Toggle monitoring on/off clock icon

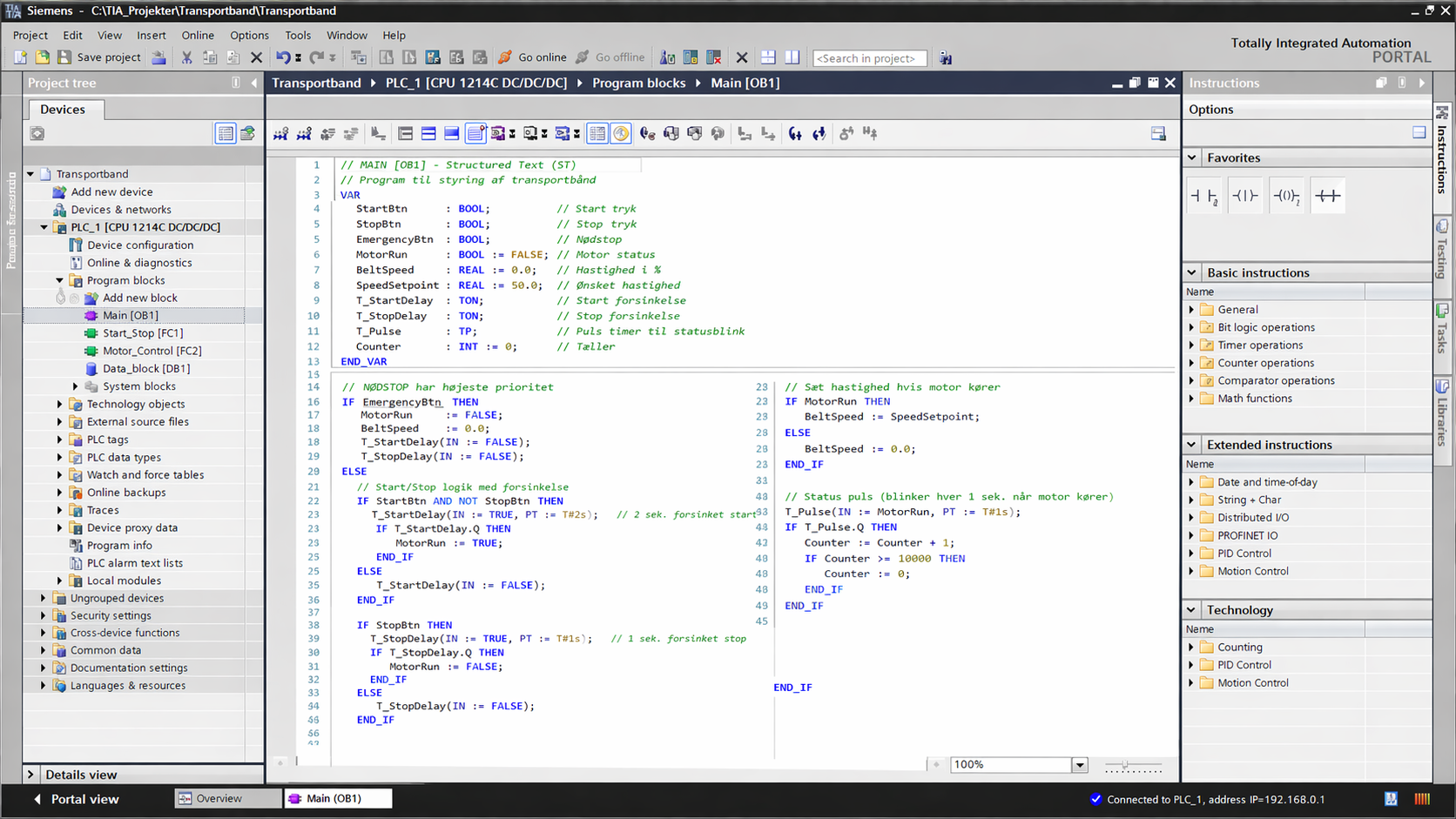(x=621, y=133)
